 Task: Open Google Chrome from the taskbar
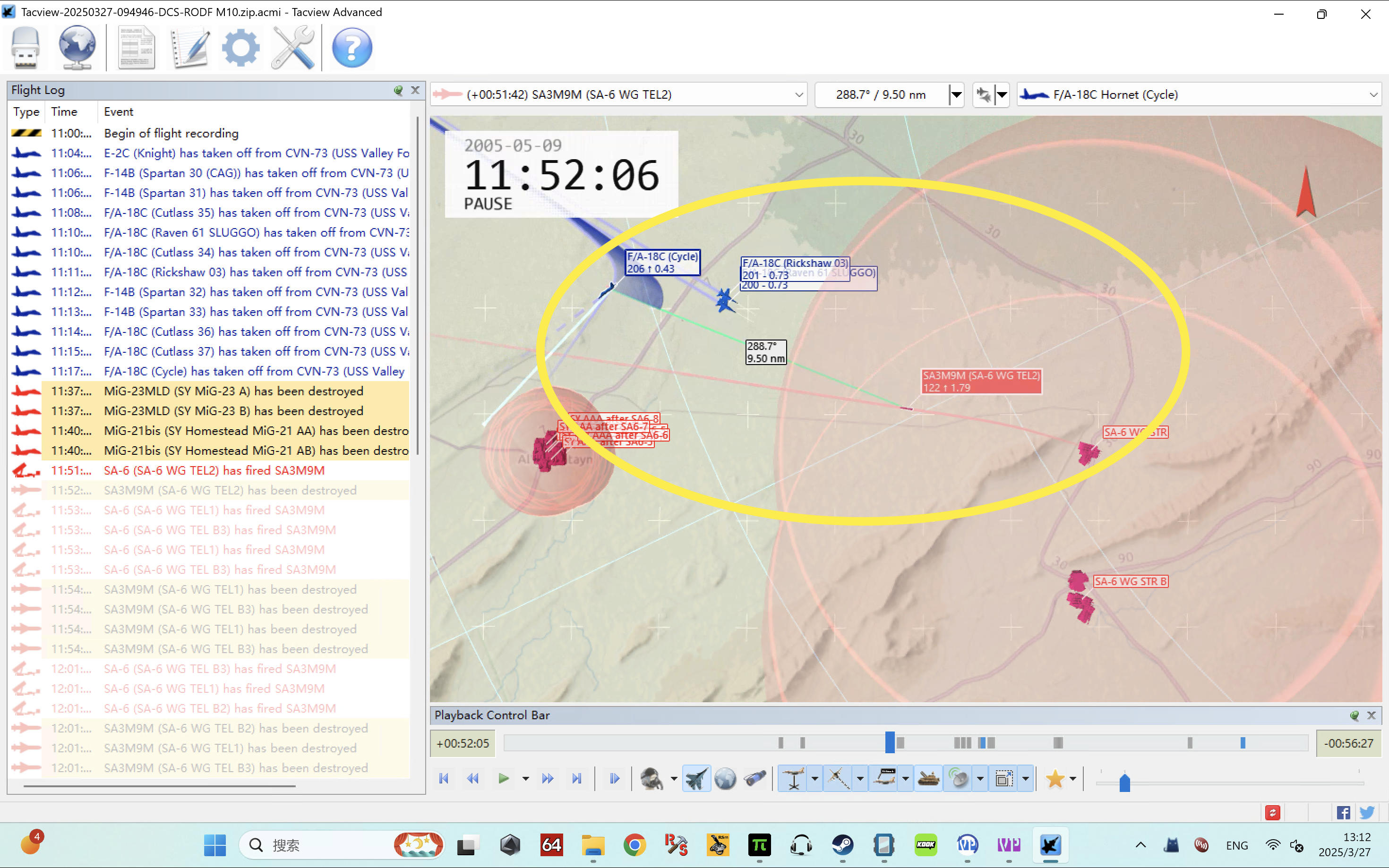point(634,844)
